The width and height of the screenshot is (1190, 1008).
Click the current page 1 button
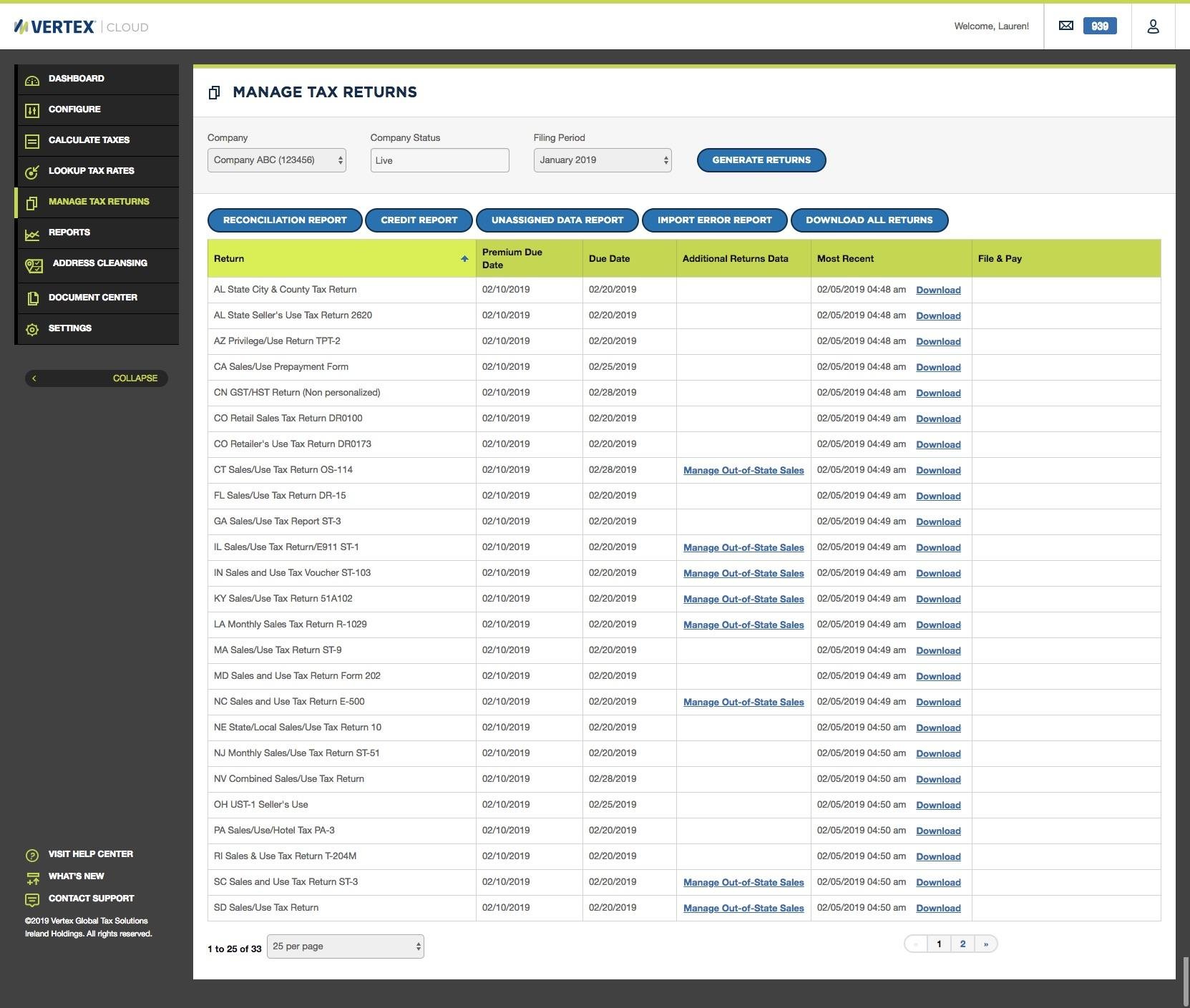tap(939, 944)
